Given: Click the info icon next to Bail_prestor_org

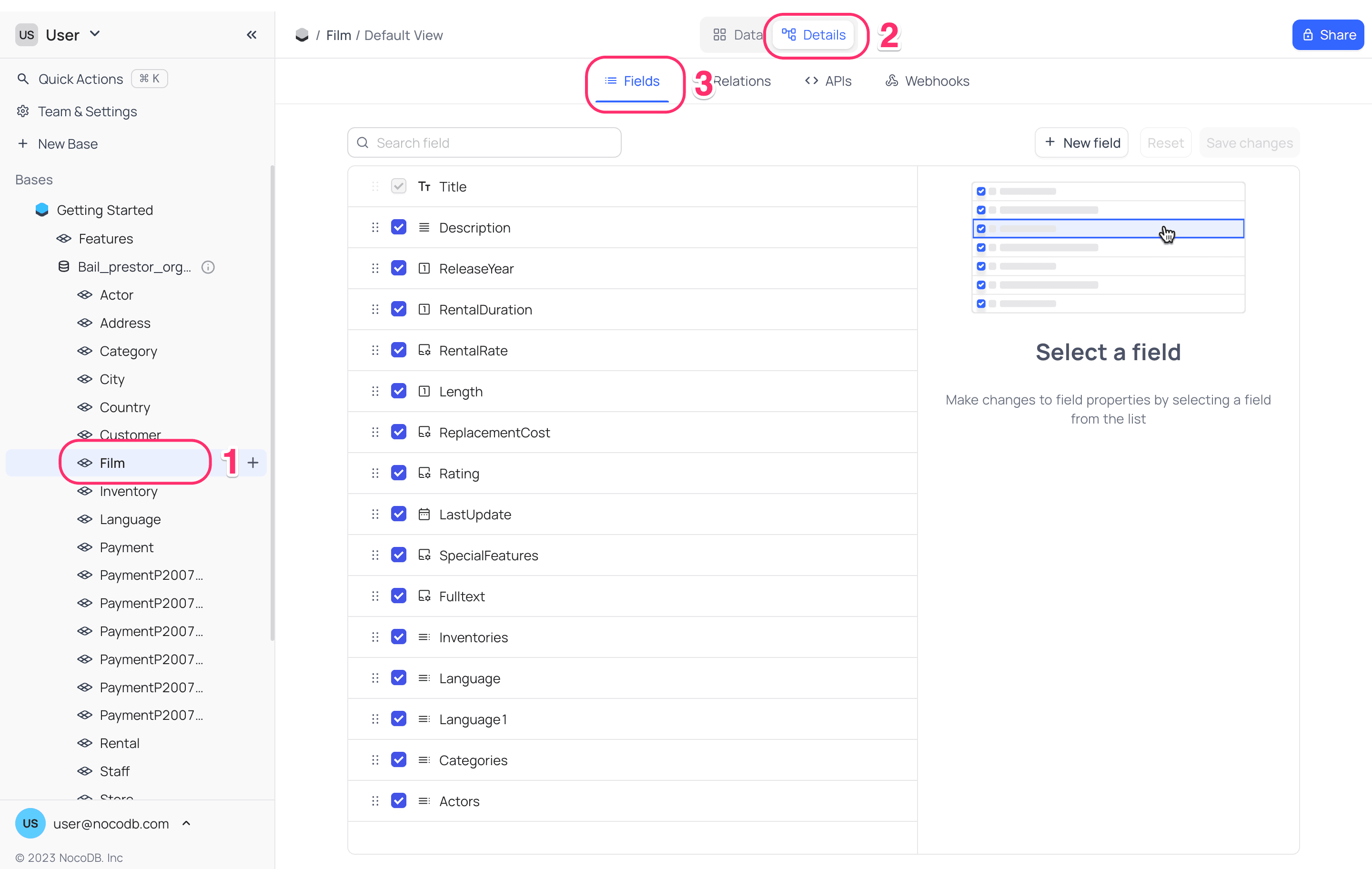Looking at the screenshot, I should pos(208,267).
